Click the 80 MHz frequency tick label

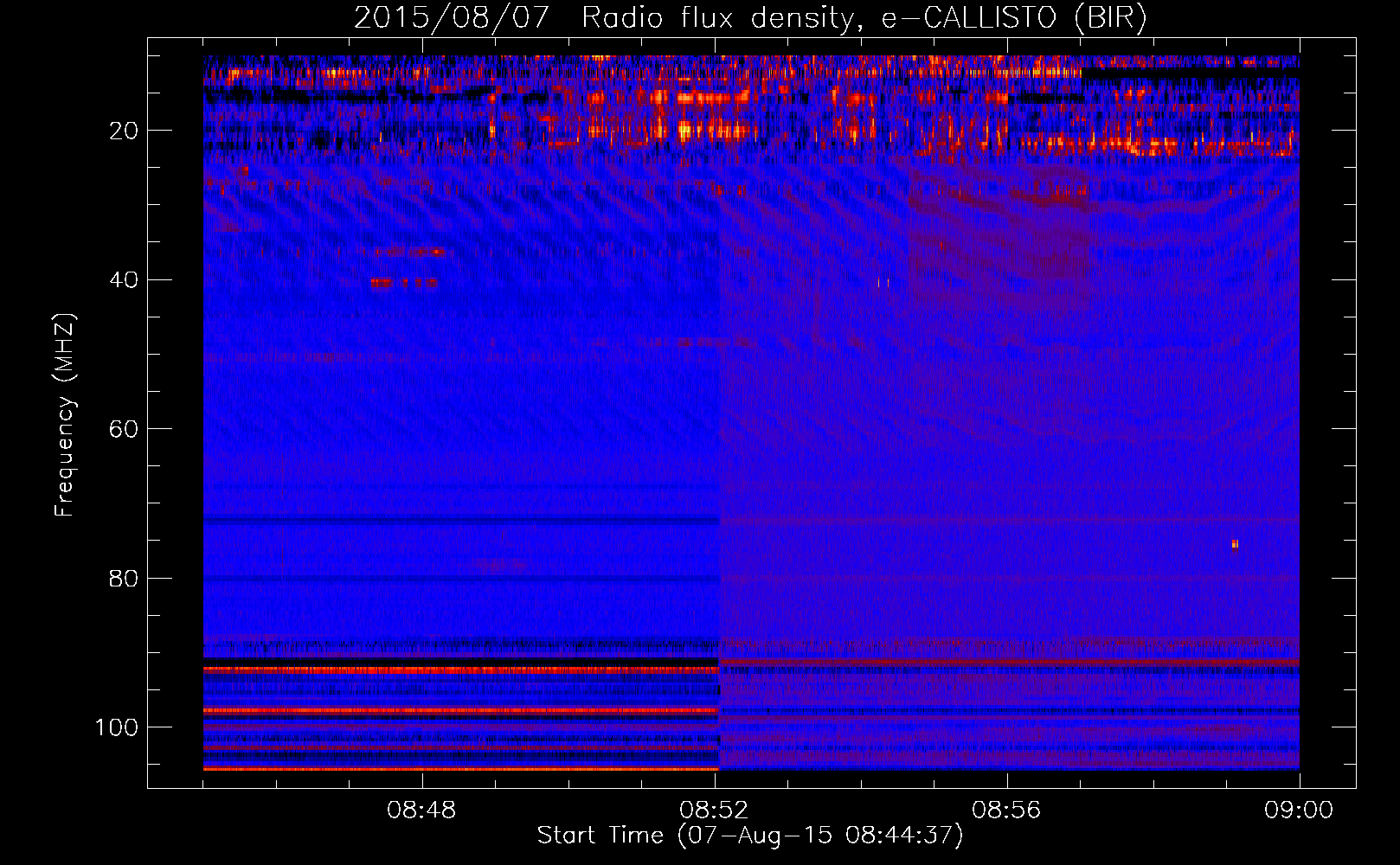(x=124, y=579)
